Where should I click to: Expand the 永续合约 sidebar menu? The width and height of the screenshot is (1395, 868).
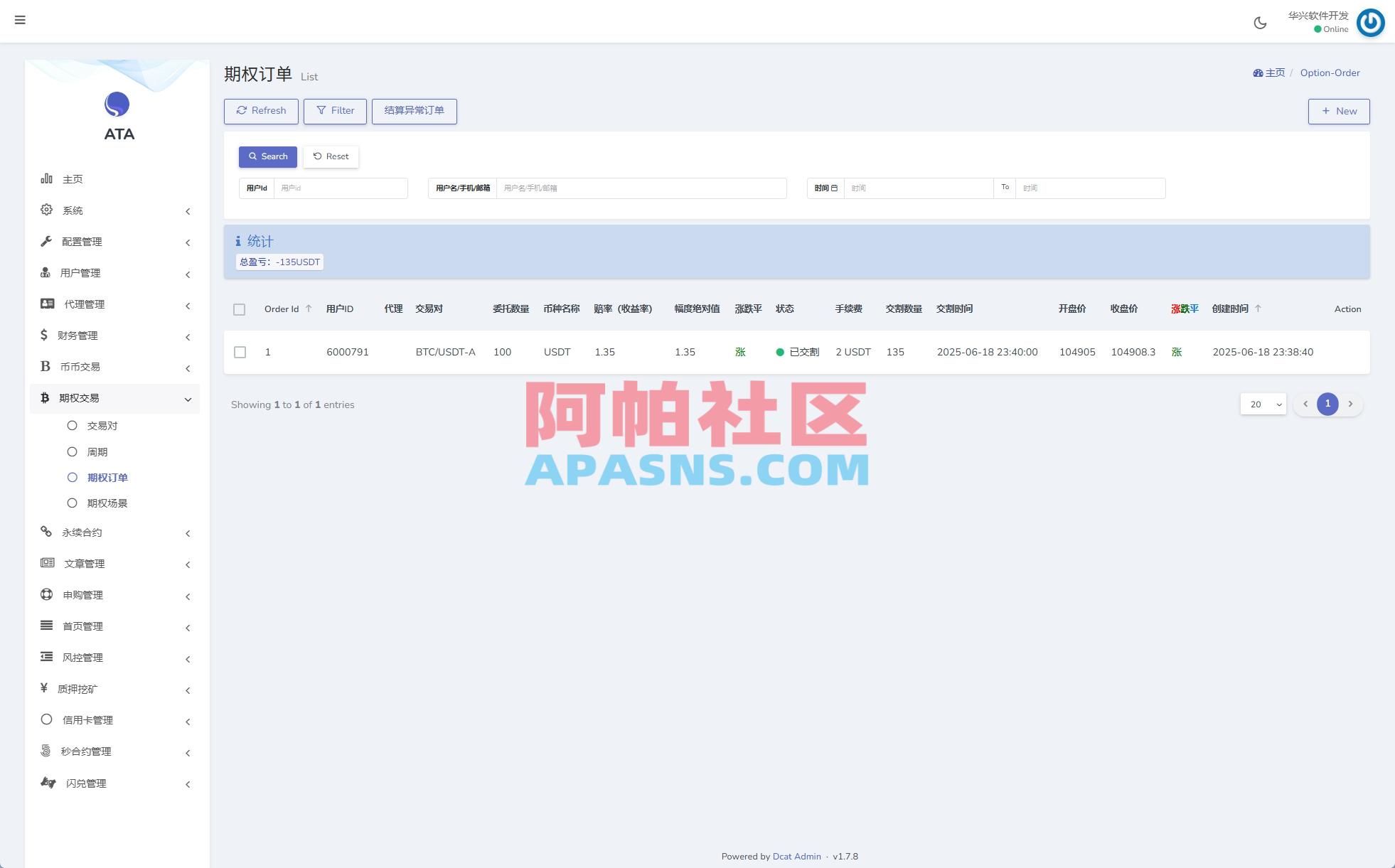tap(80, 532)
